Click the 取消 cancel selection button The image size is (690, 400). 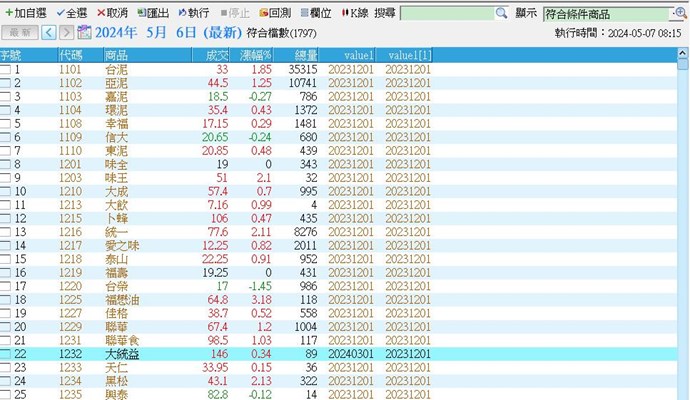[x=113, y=13]
